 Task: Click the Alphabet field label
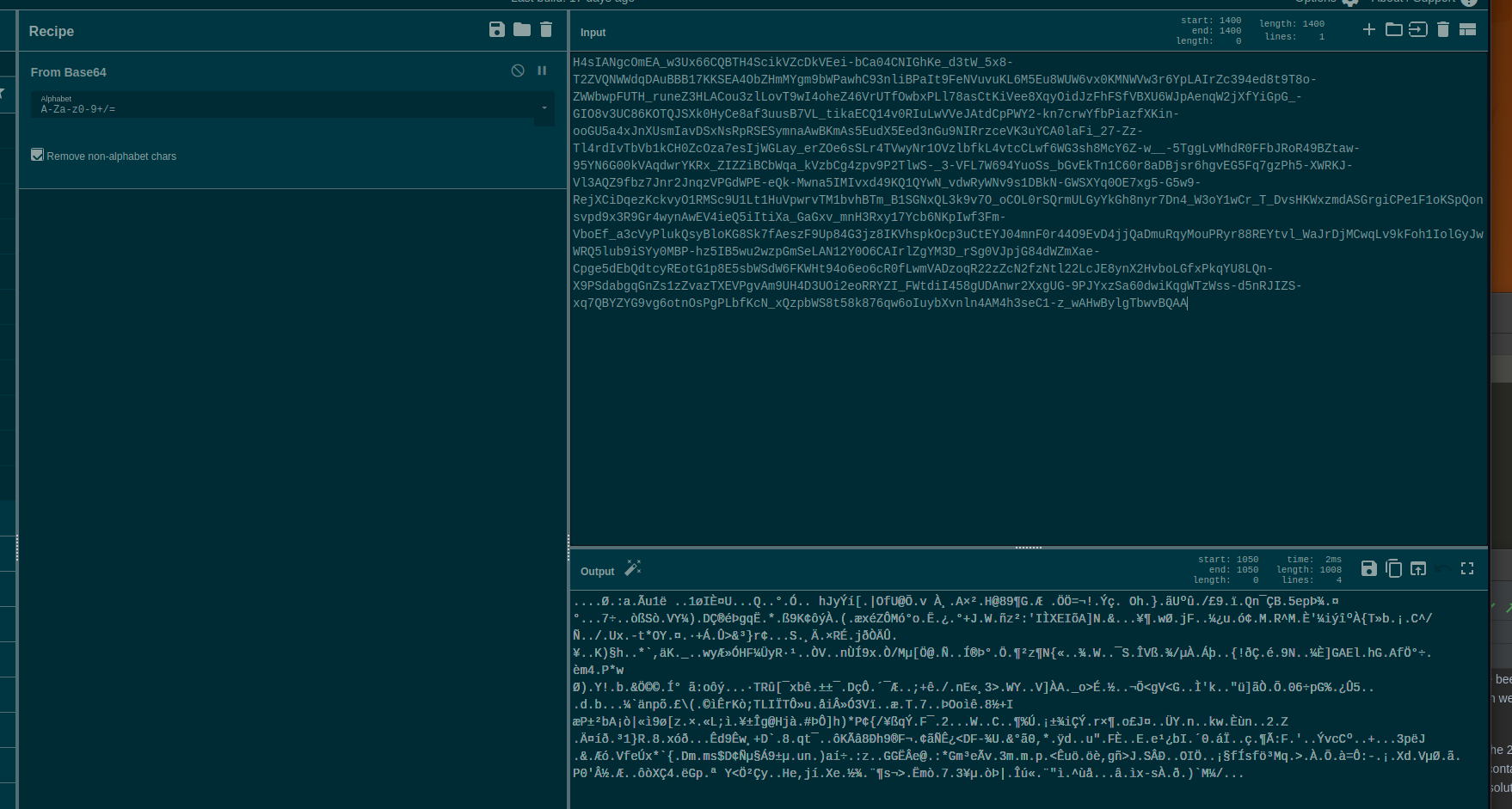[x=56, y=99]
